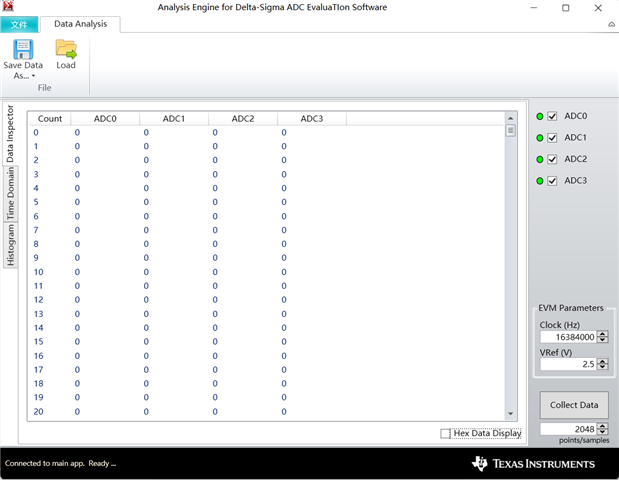Screen dimensions: 619x480
Task: Click the ADC2 green status indicator
Action: [540, 159]
